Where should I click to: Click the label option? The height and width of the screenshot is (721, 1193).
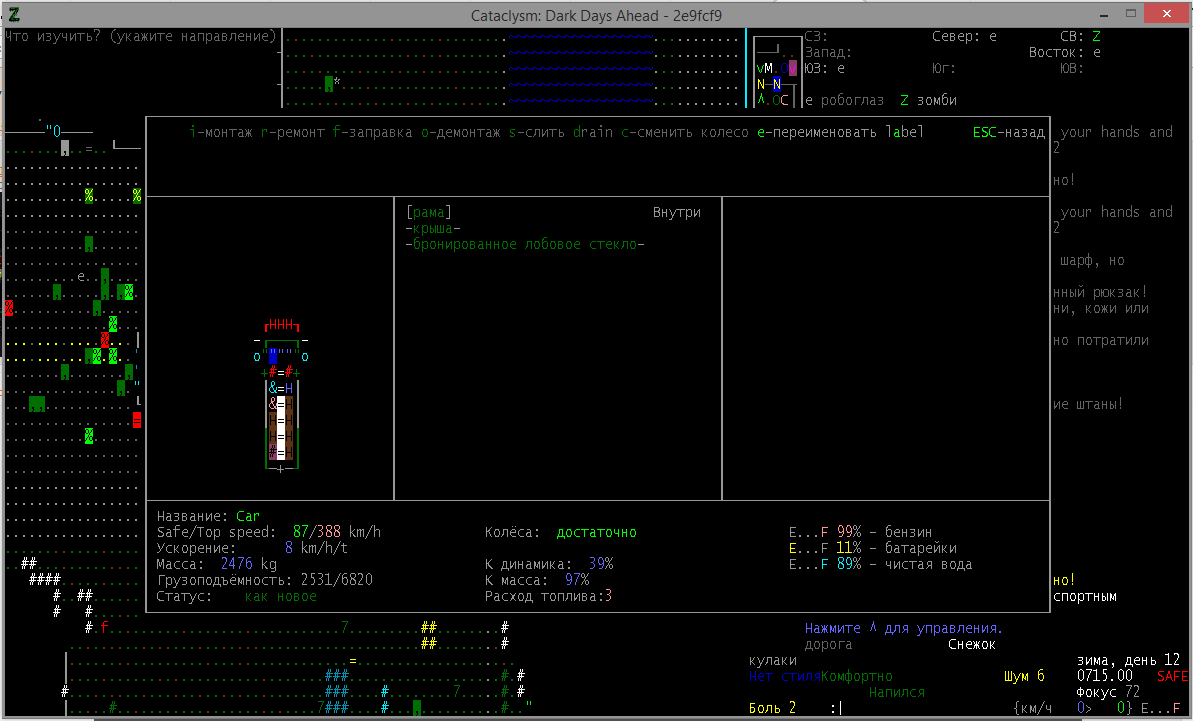click(905, 132)
